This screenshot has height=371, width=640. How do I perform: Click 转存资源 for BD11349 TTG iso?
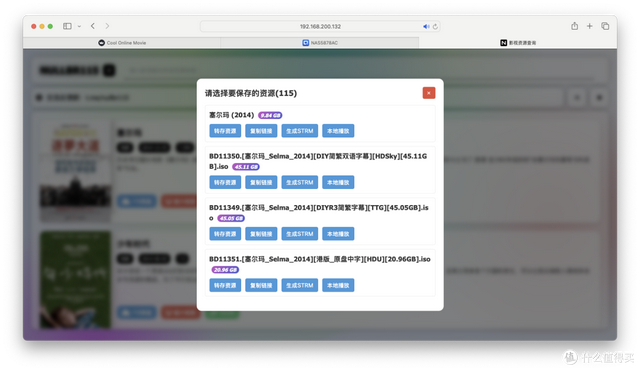click(x=225, y=234)
